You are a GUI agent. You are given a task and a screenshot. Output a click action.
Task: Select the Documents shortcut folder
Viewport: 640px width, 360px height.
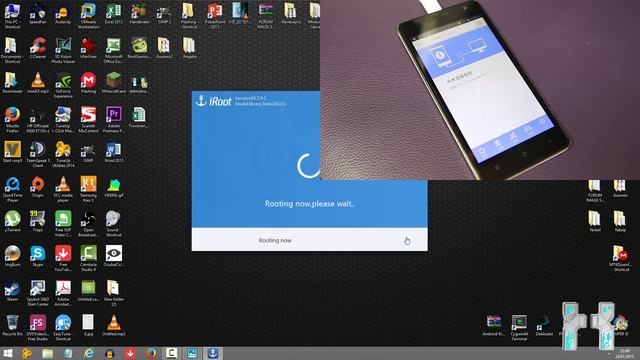(12, 51)
